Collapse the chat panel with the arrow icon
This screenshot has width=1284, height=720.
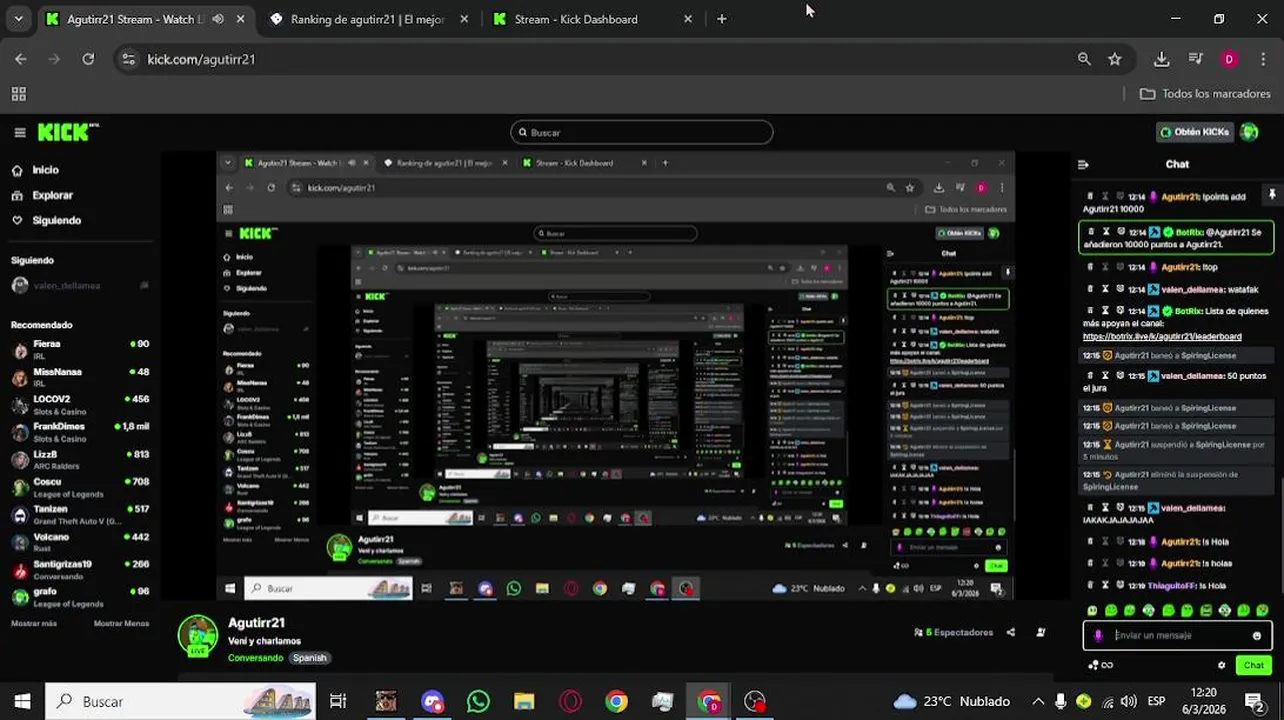click(1083, 164)
